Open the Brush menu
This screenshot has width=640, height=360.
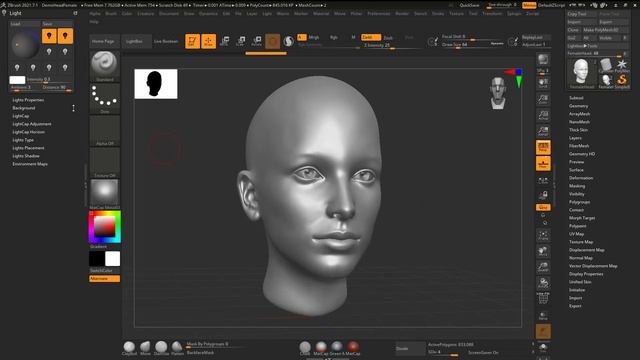[111, 13]
